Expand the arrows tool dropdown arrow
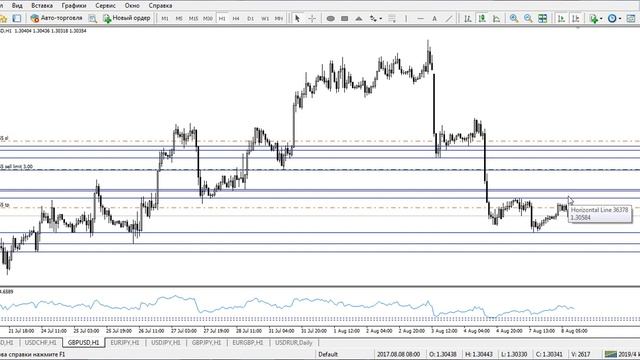Image resolution: width=640 pixels, height=360 pixels. click(x=380, y=18)
